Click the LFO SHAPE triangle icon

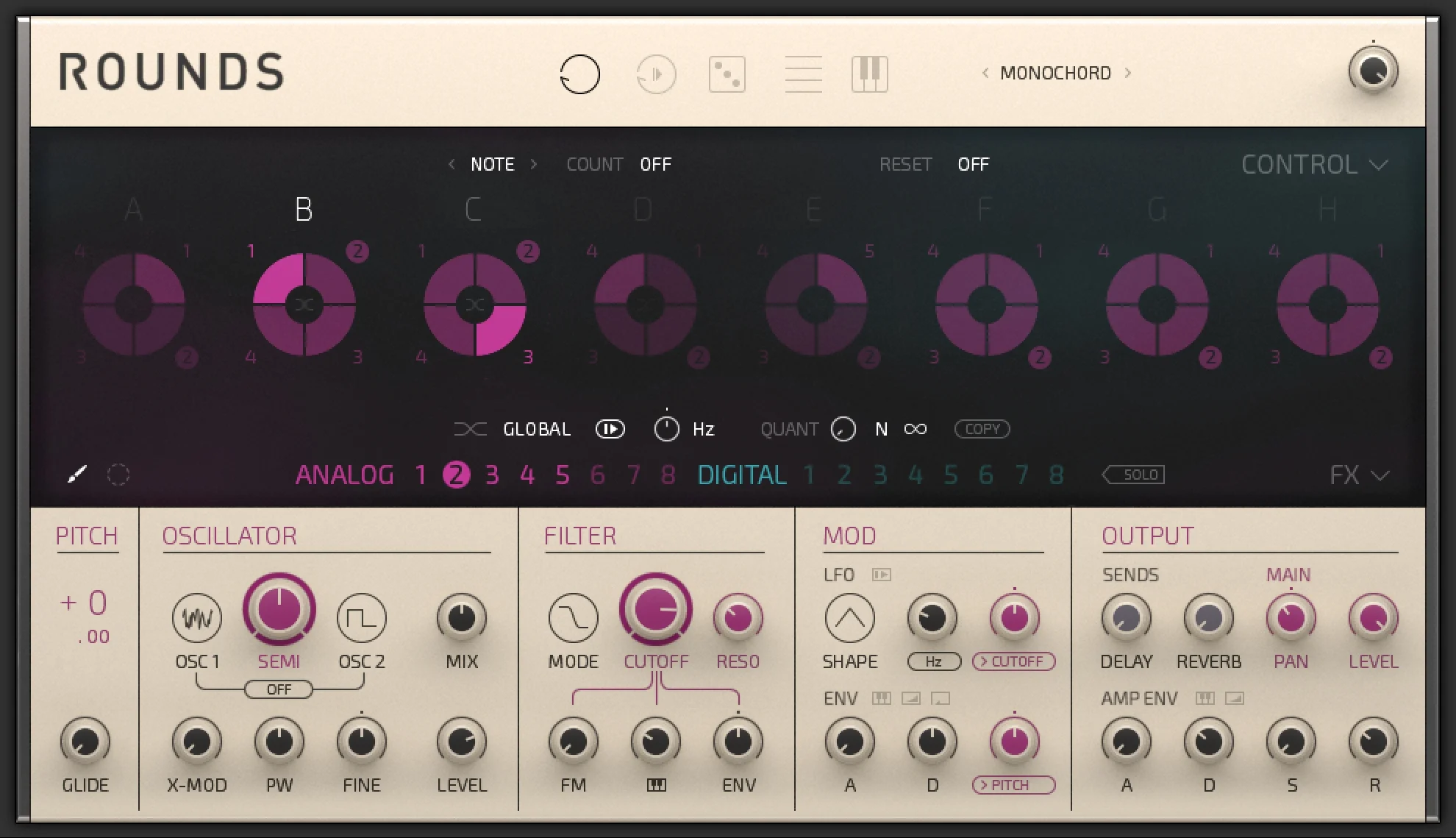click(x=850, y=618)
